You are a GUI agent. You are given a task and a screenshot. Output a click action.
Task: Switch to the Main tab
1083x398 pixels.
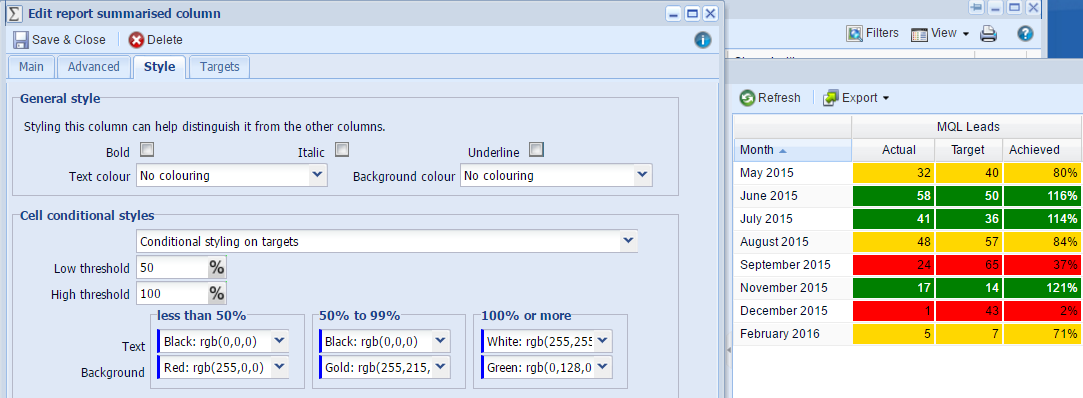tap(31, 67)
